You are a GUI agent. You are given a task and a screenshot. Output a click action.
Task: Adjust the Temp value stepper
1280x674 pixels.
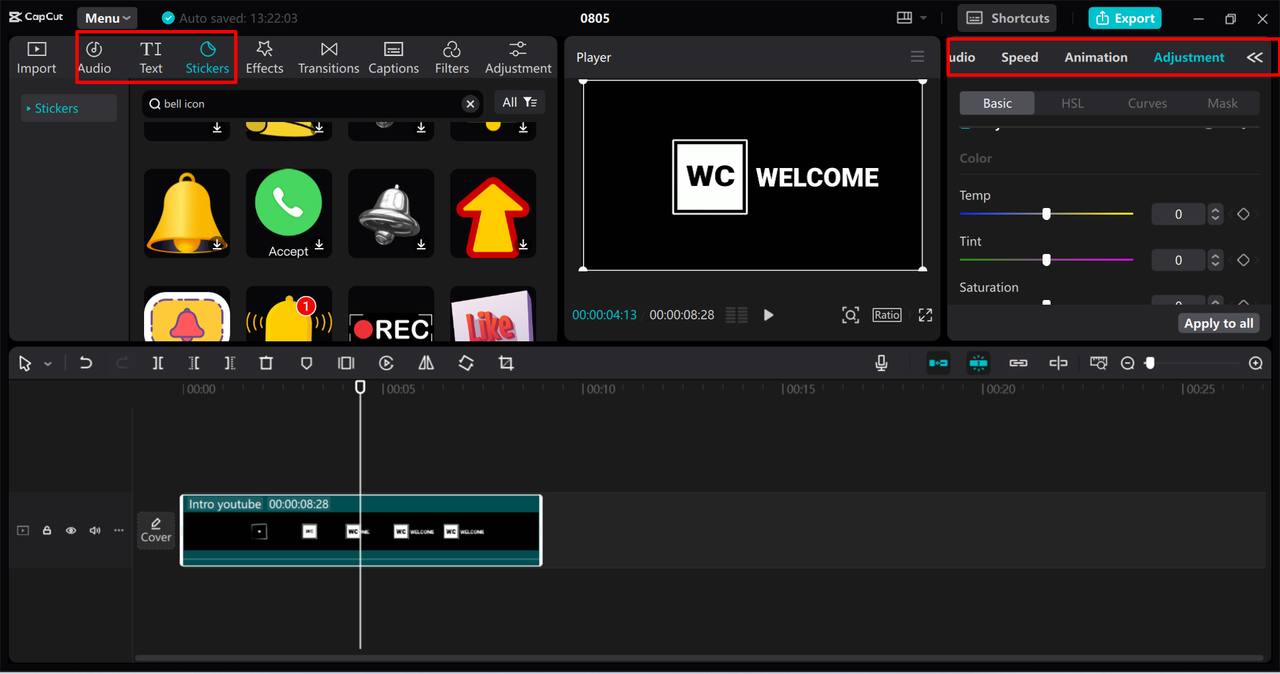point(1215,214)
